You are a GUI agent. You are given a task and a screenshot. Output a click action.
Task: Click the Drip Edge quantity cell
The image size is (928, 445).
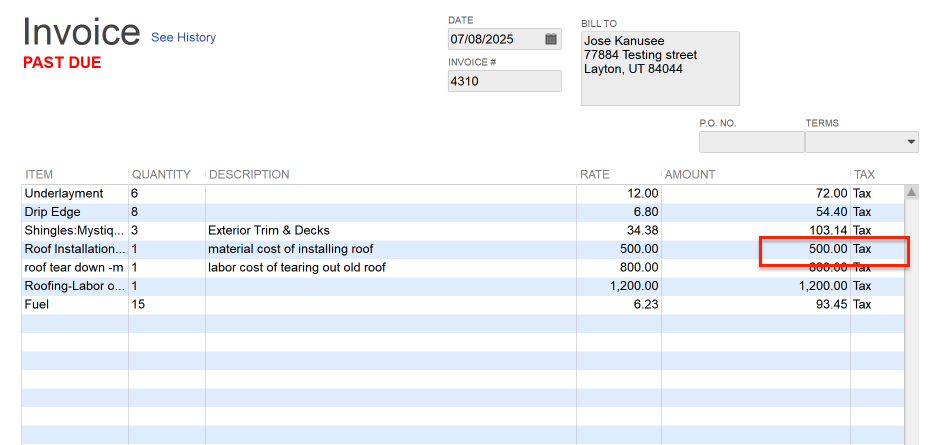tap(166, 212)
